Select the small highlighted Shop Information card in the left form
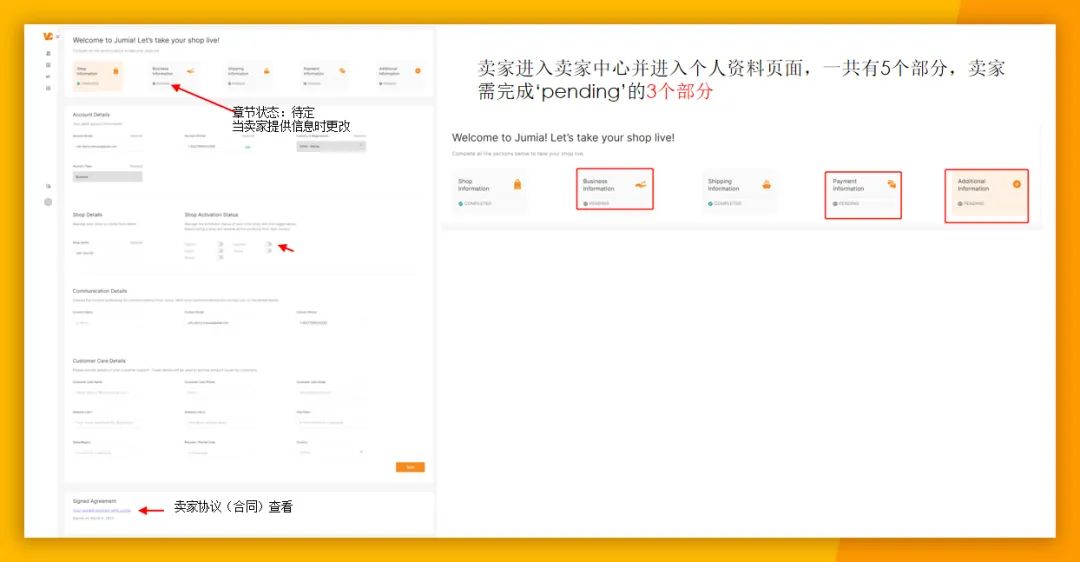The image size is (1080, 562). pos(98,76)
